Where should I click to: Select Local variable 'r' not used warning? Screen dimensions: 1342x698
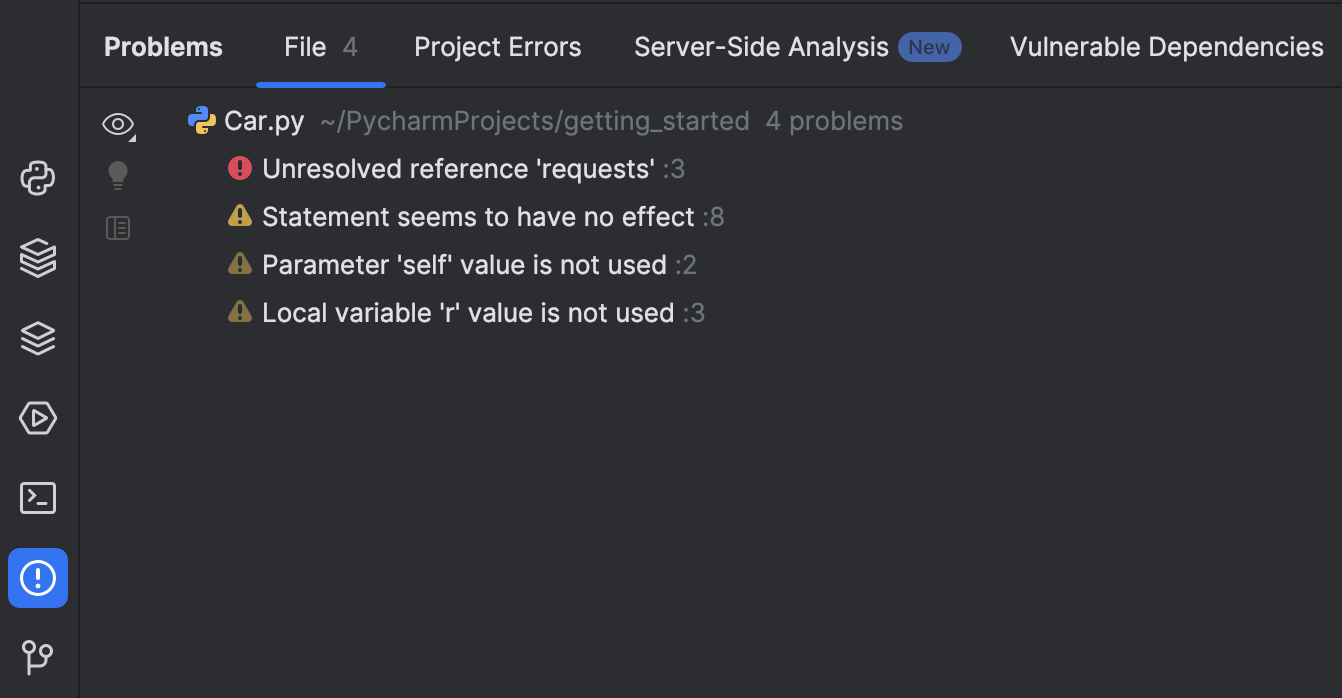pos(468,313)
